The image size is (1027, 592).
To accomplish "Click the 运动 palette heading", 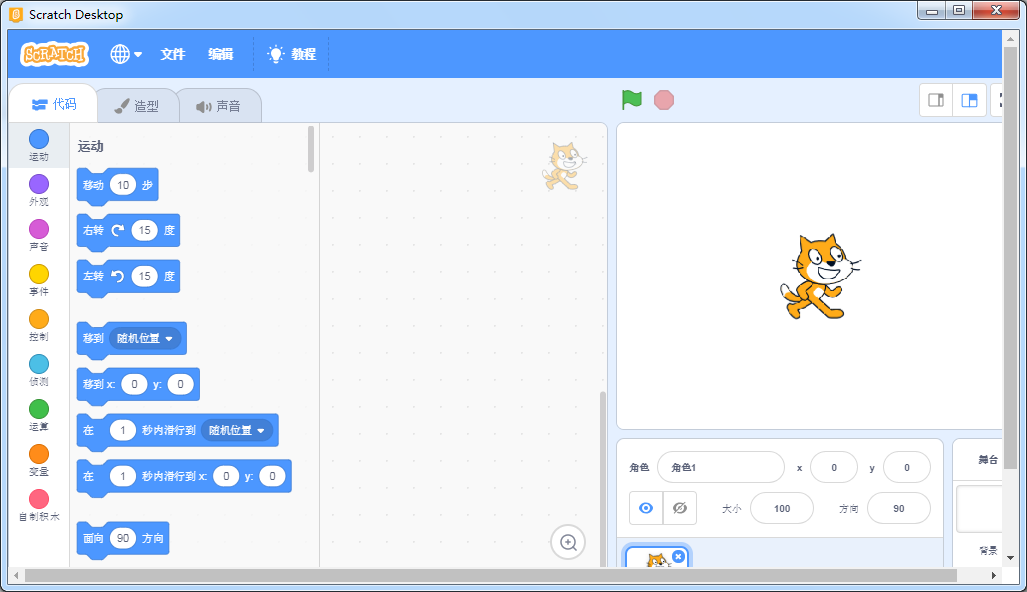I will click(x=90, y=146).
